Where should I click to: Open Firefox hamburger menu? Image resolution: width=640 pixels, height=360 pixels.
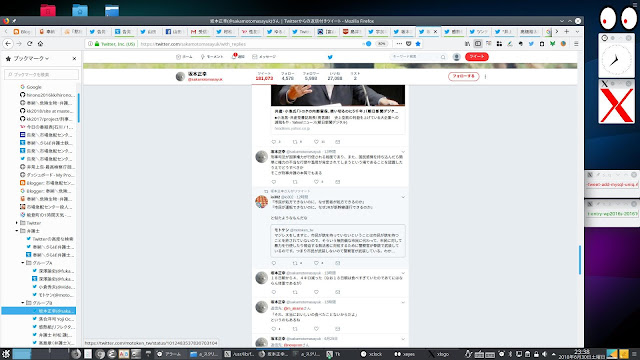576,44
